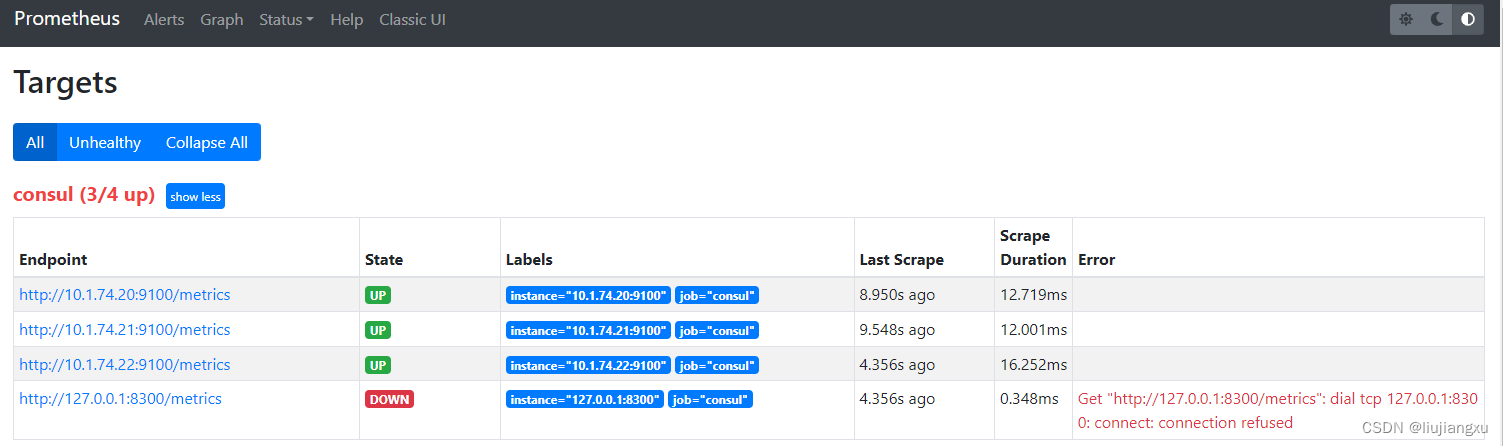1503x446 pixels.
Task: Switch to the Classic UI
Action: (412, 20)
